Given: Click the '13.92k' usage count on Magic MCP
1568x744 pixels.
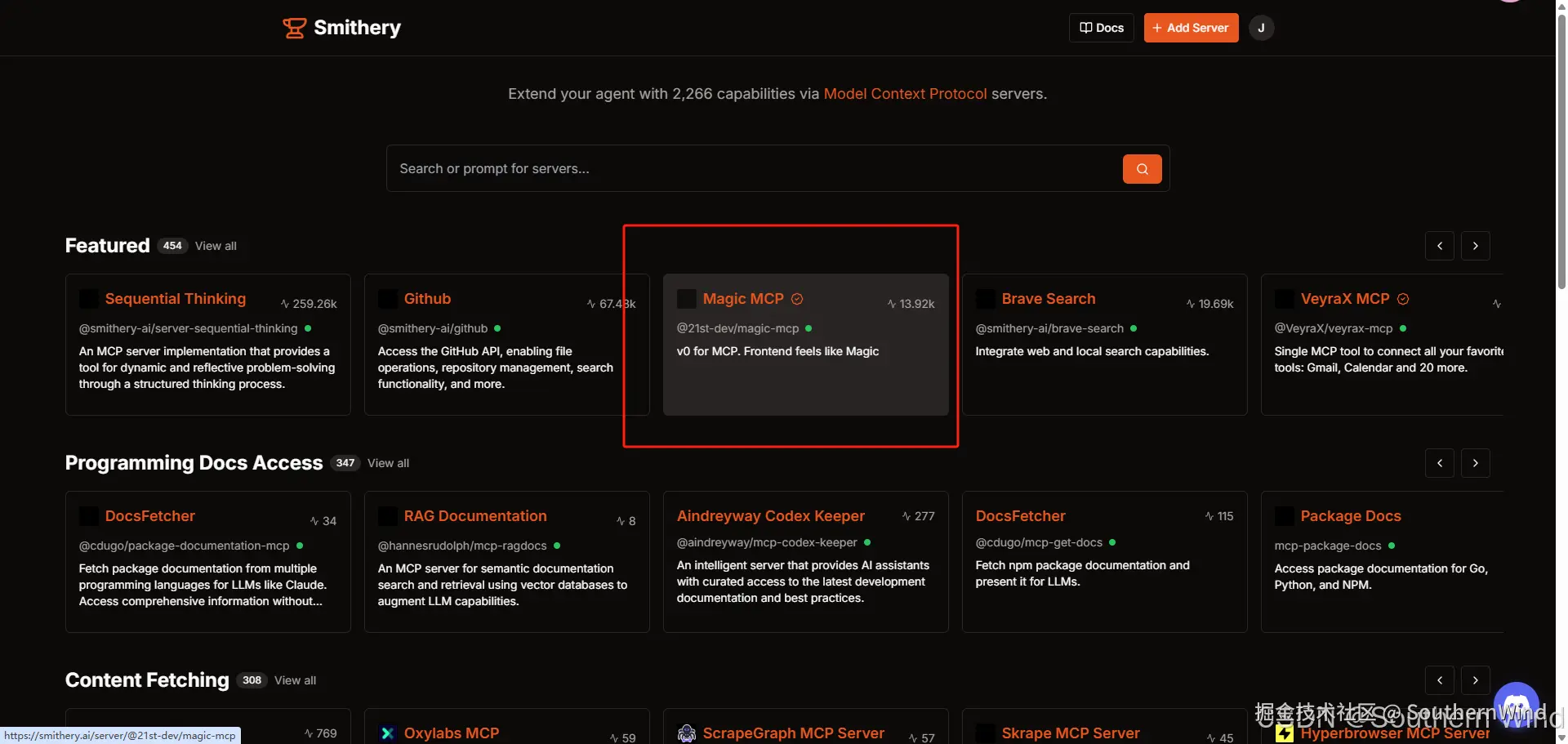Looking at the screenshot, I should coord(917,304).
